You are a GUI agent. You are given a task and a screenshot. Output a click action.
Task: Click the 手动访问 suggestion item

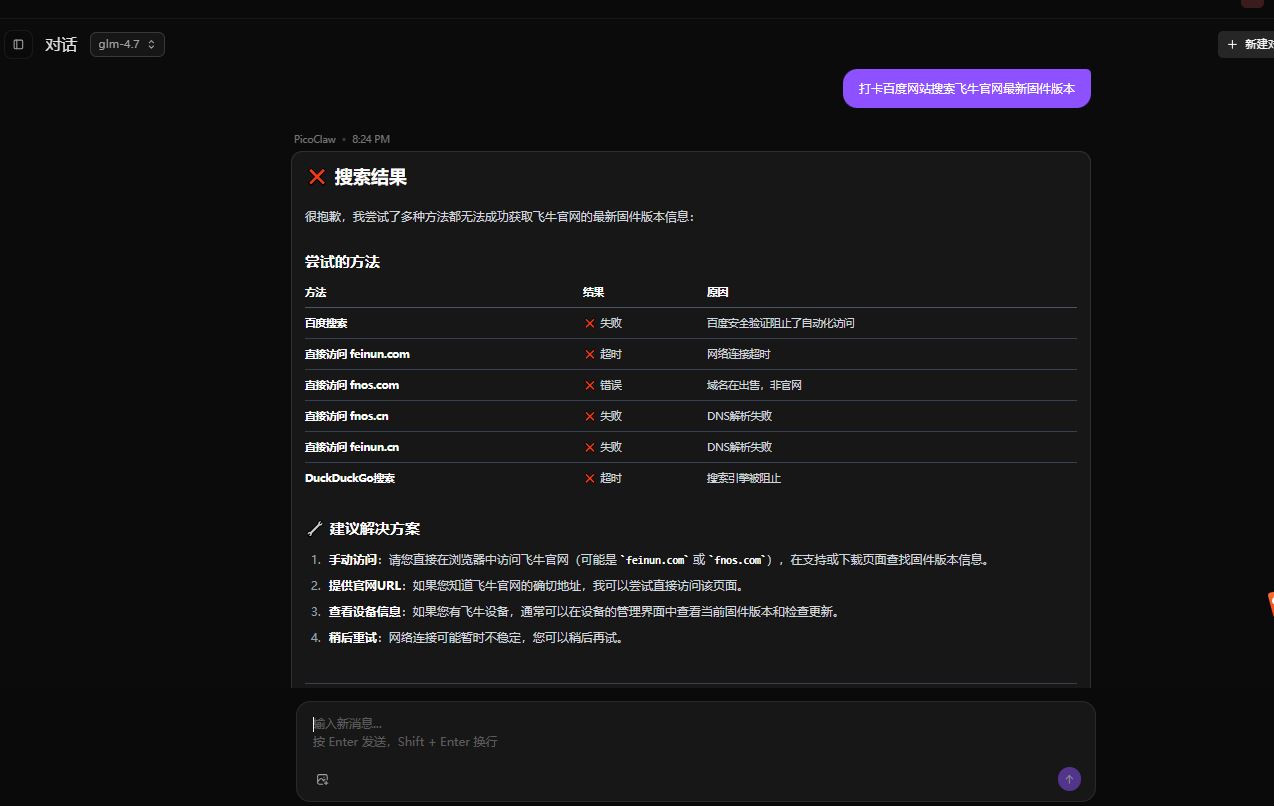pyautogui.click(x=659, y=560)
